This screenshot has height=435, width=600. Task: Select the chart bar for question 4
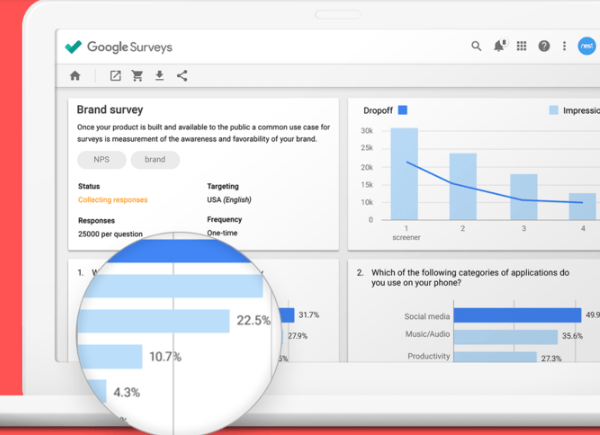pos(582,206)
